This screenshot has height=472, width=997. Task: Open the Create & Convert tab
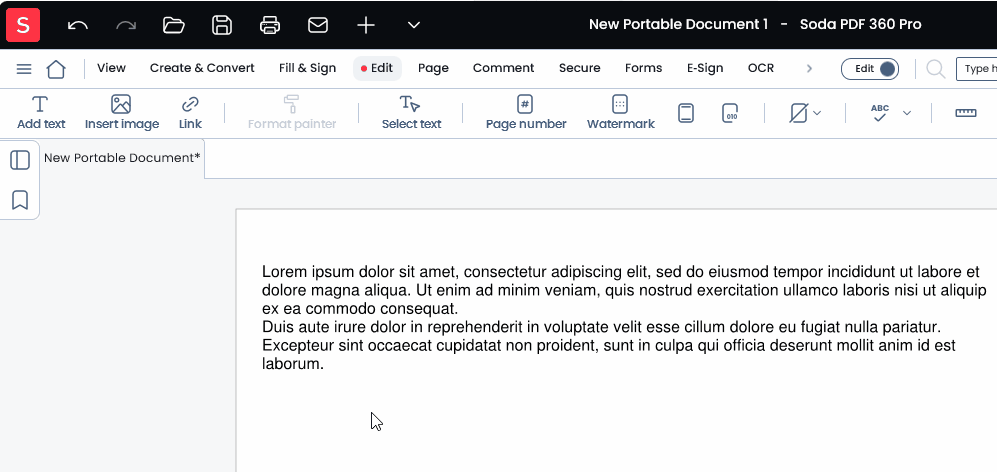pyautogui.click(x=202, y=68)
